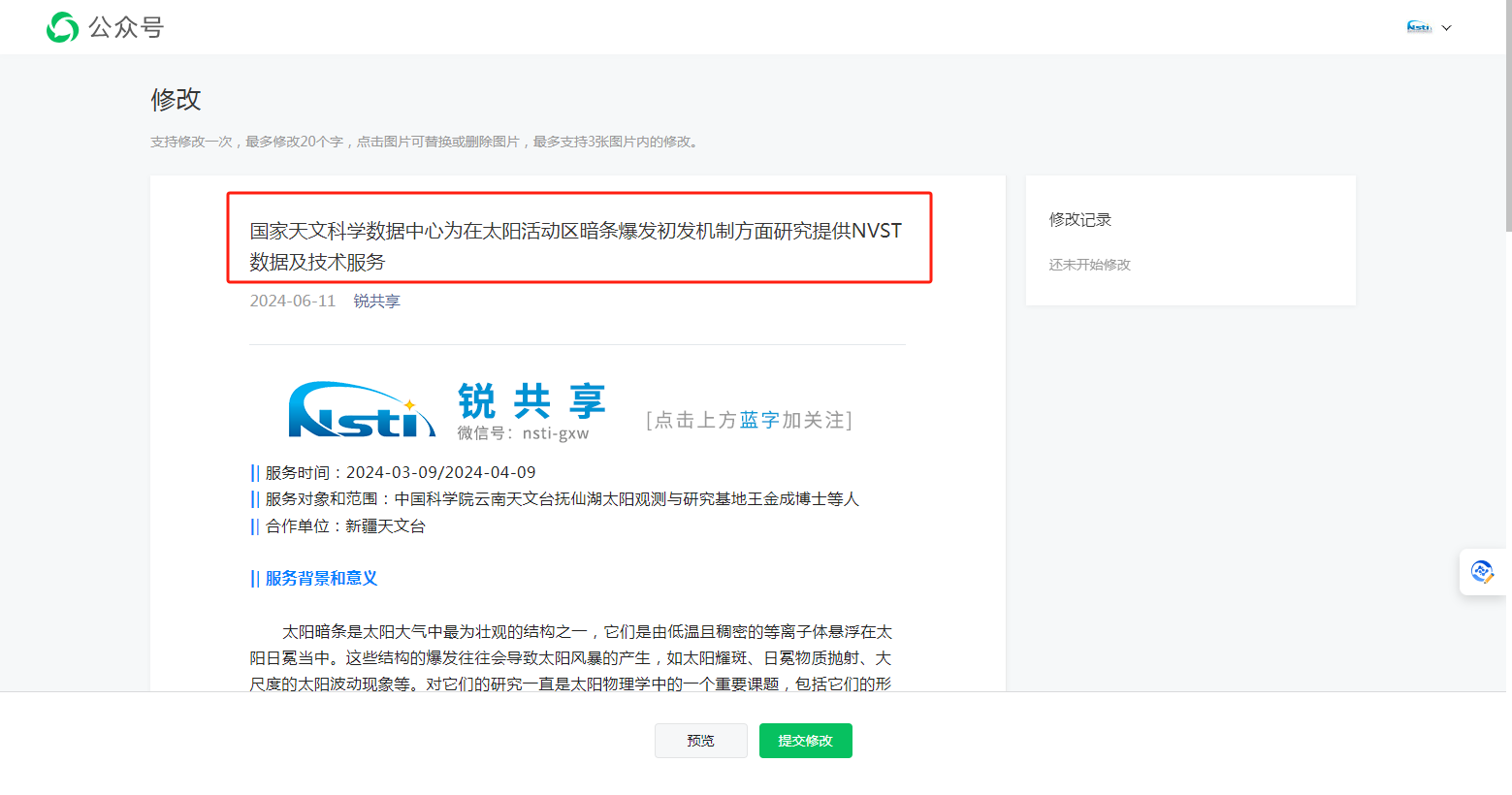Click the date 2024-06-11
This screenshot has width=1512, height=795.
[293, 301]
